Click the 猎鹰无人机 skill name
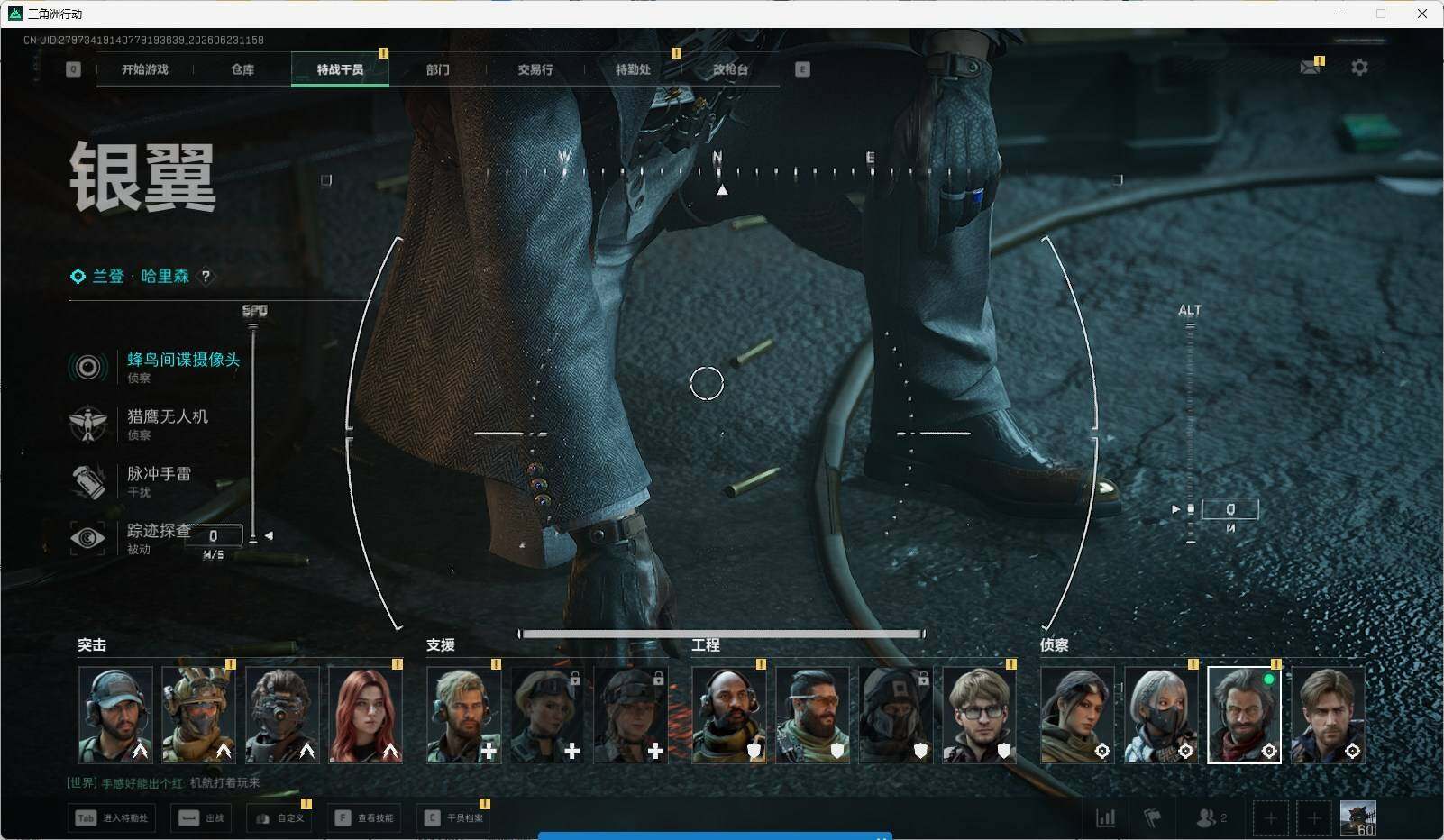Viewport: 1444px width, 840px height. (168, 416)
